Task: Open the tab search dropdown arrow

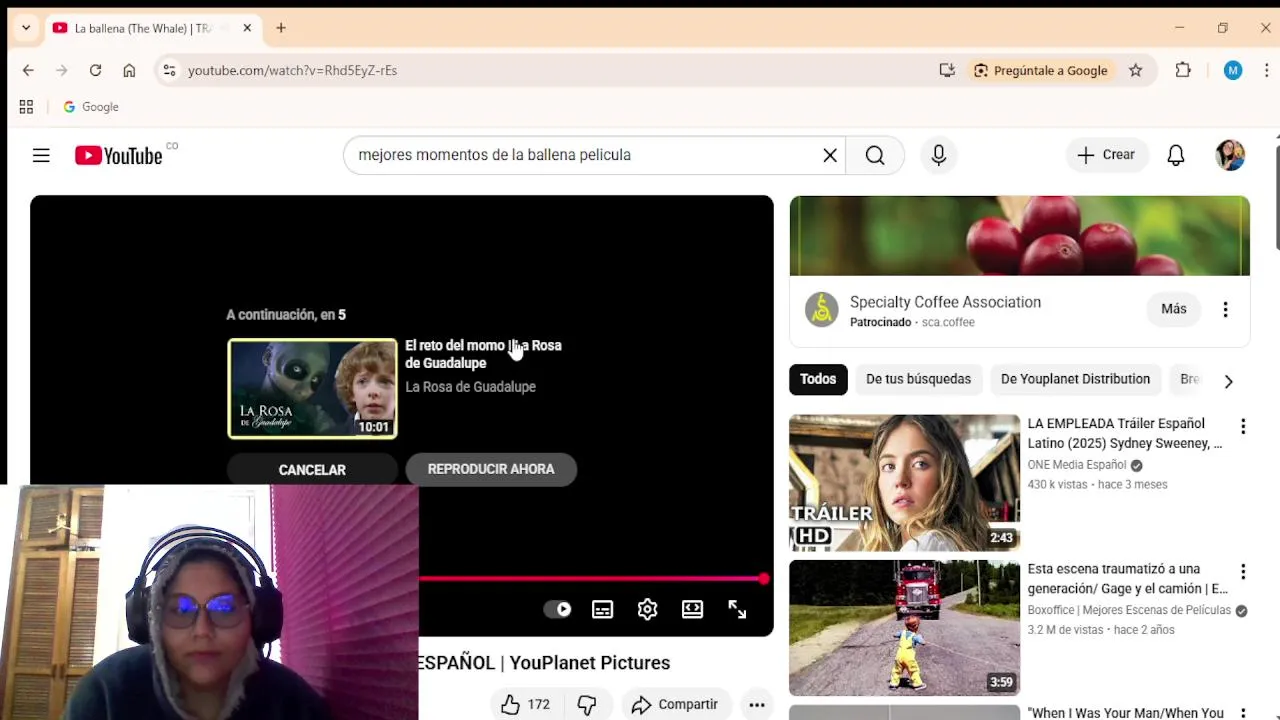Action: (x=26, y=28)
